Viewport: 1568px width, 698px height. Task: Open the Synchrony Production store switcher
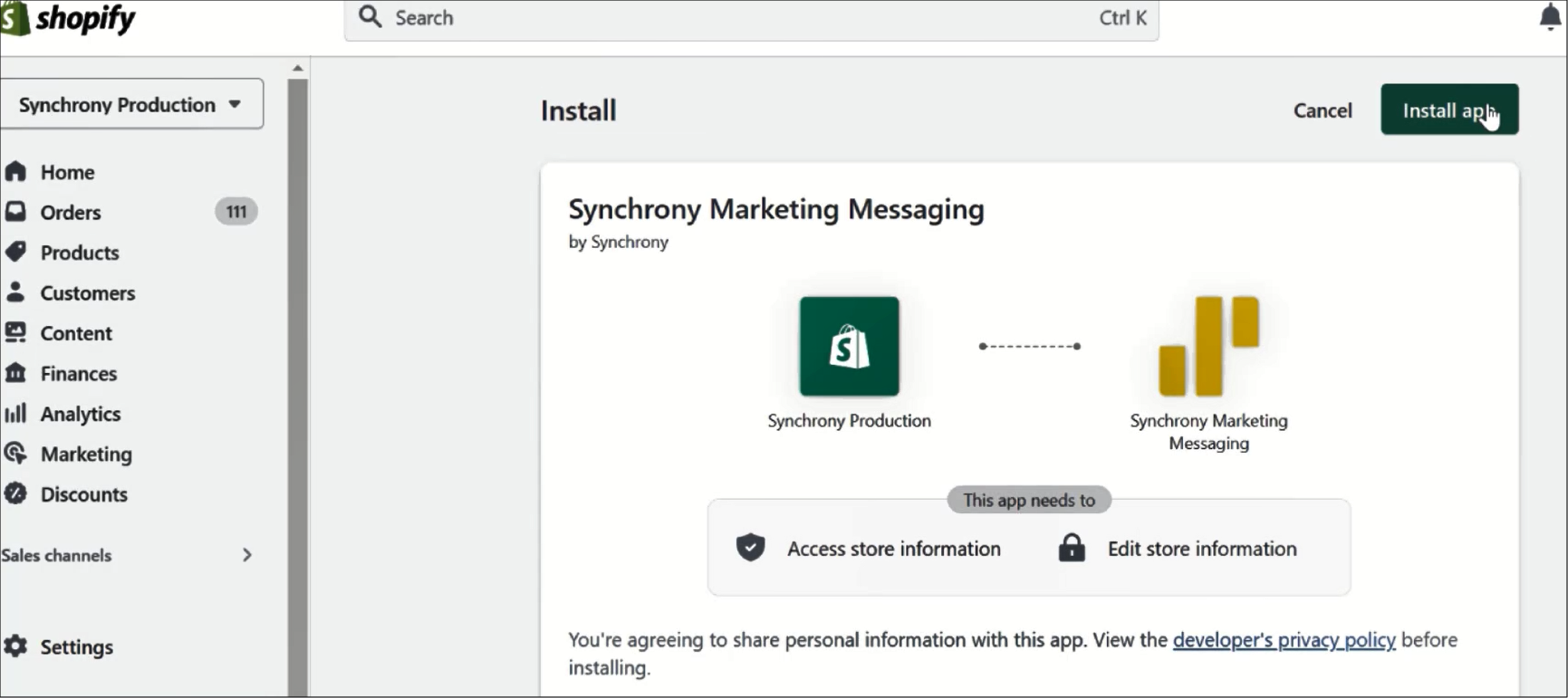point(131,104)
